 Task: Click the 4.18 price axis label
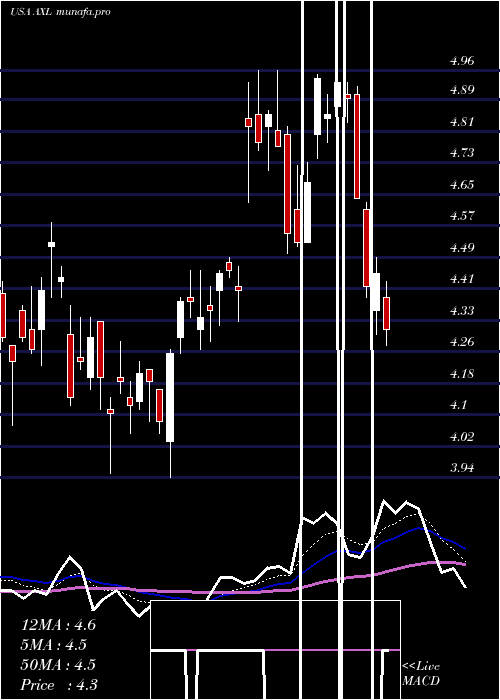click(462, 374)
